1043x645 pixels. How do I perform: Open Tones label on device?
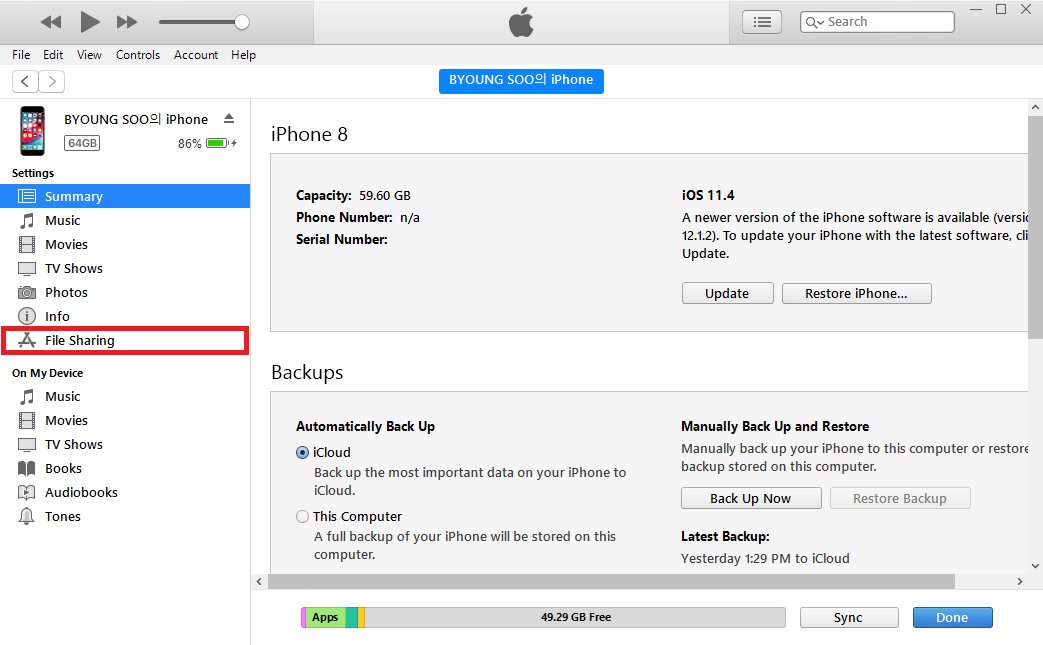tap(63, 516)
